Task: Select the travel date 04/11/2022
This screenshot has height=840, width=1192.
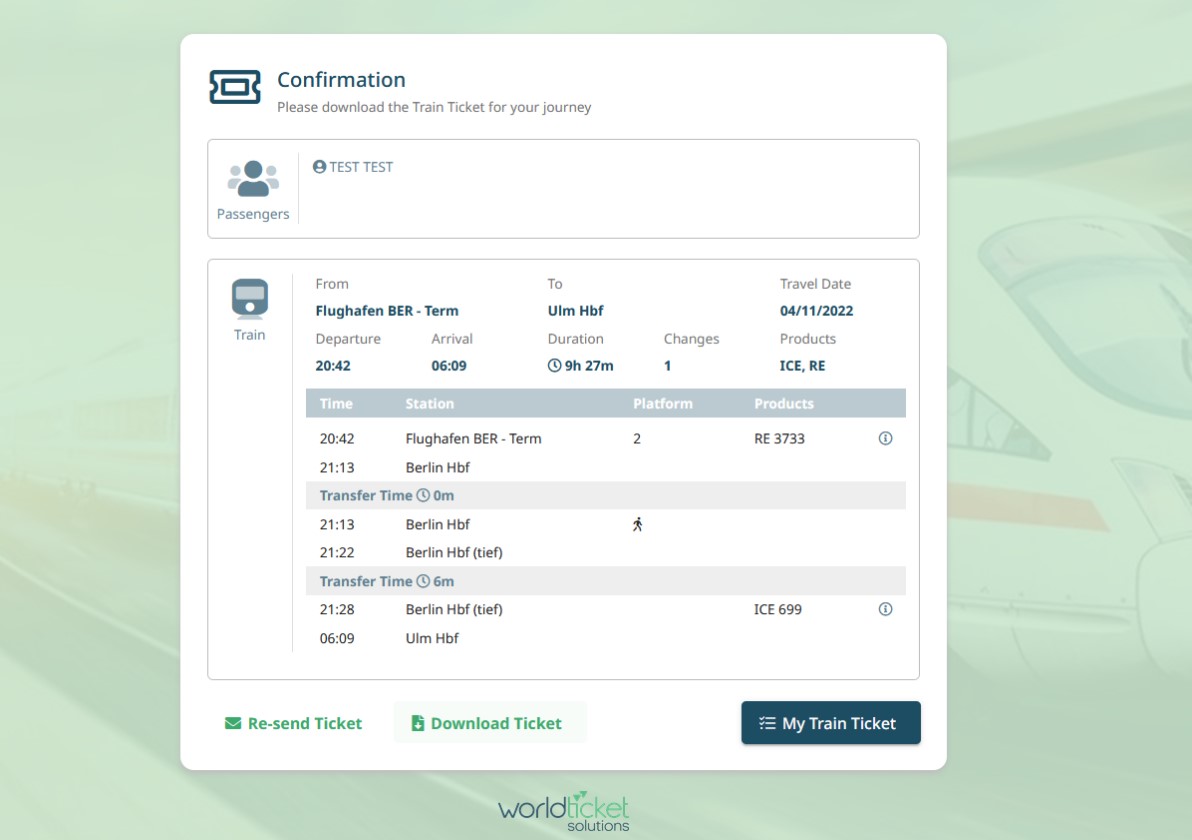Action: tap(816, 311)
